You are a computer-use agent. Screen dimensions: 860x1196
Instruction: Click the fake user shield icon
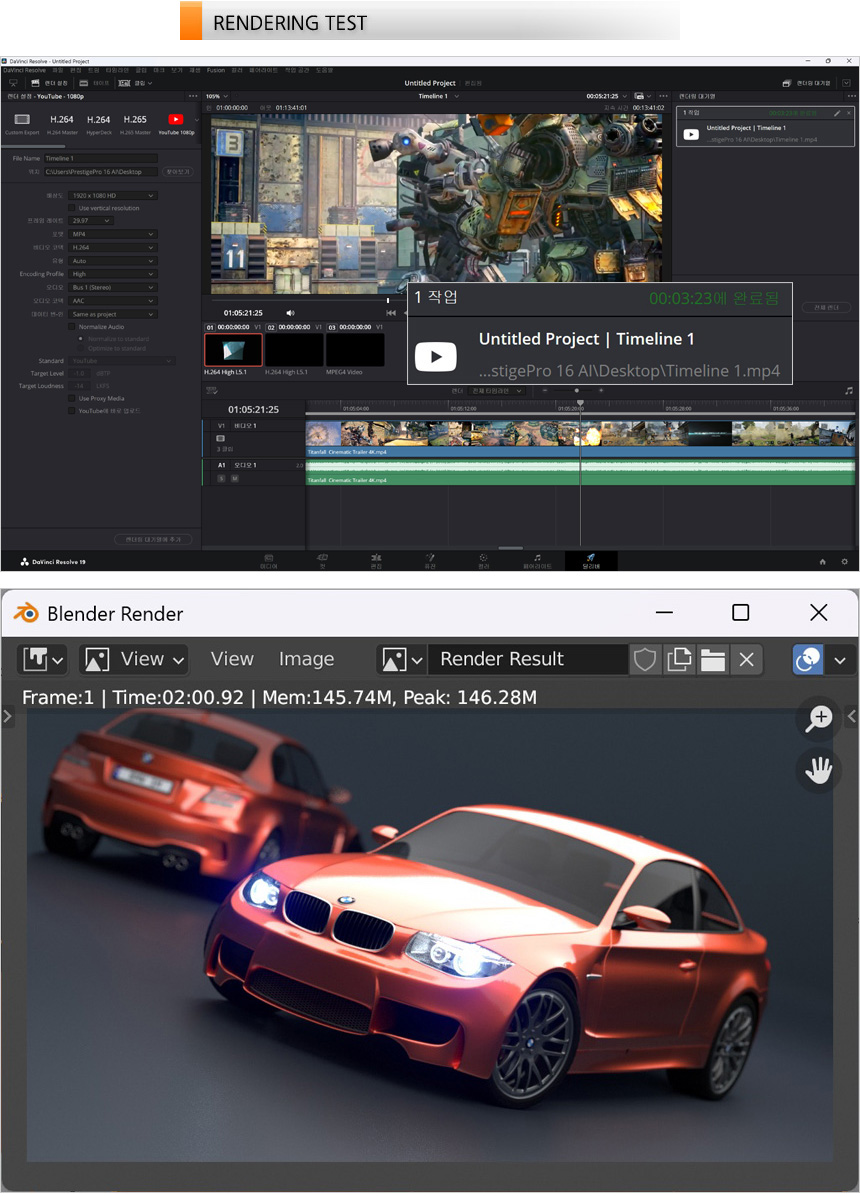tap(645, 659)
